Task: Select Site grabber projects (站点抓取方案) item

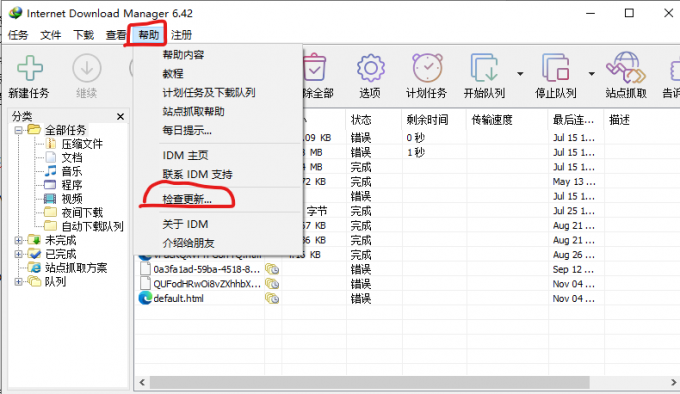Action: (x=76, y=268)
